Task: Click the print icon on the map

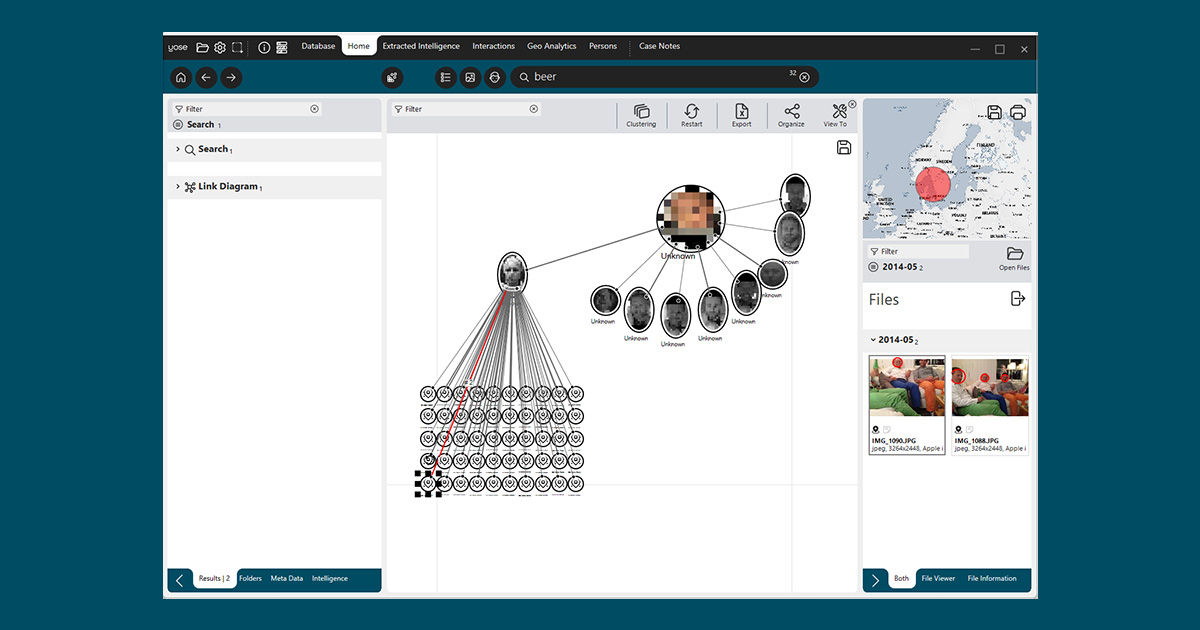Action: 1018,113
